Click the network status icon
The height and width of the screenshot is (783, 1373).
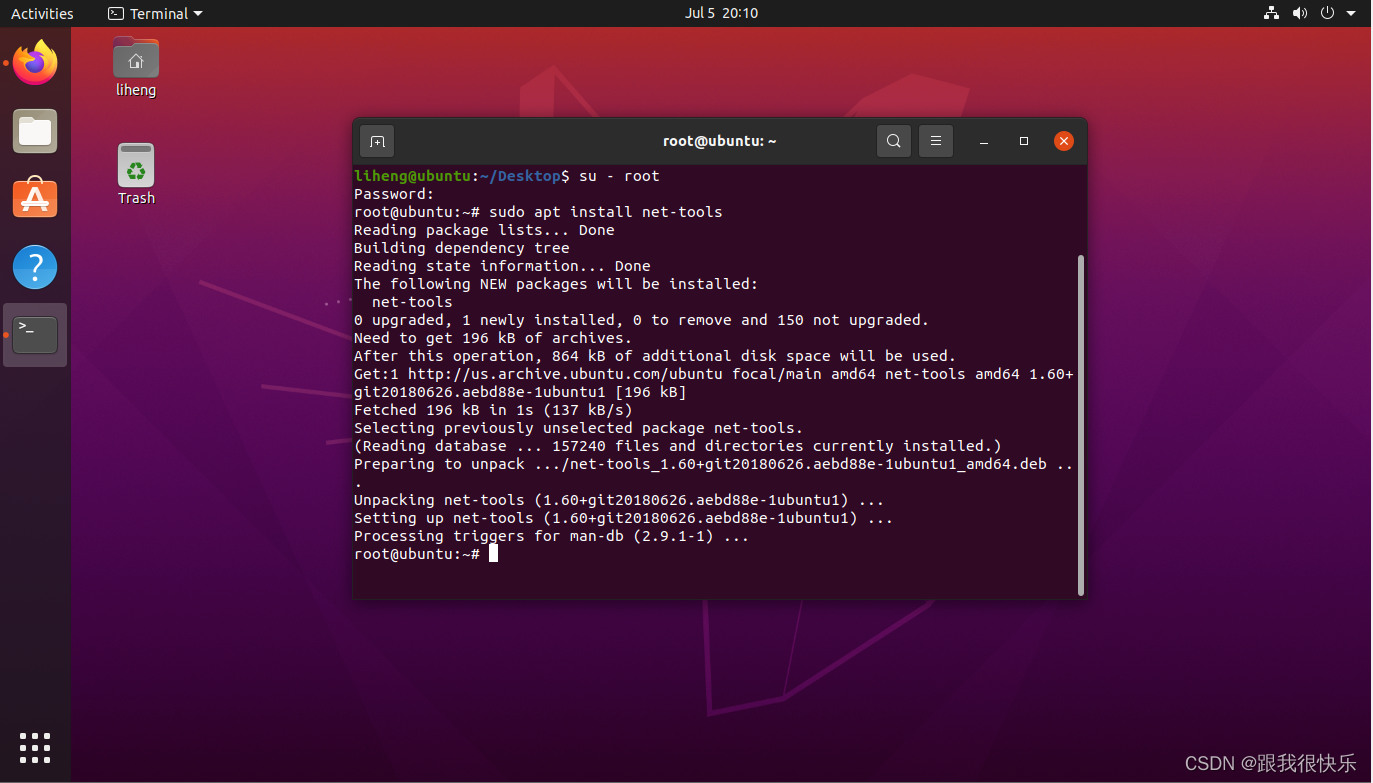1271,13
